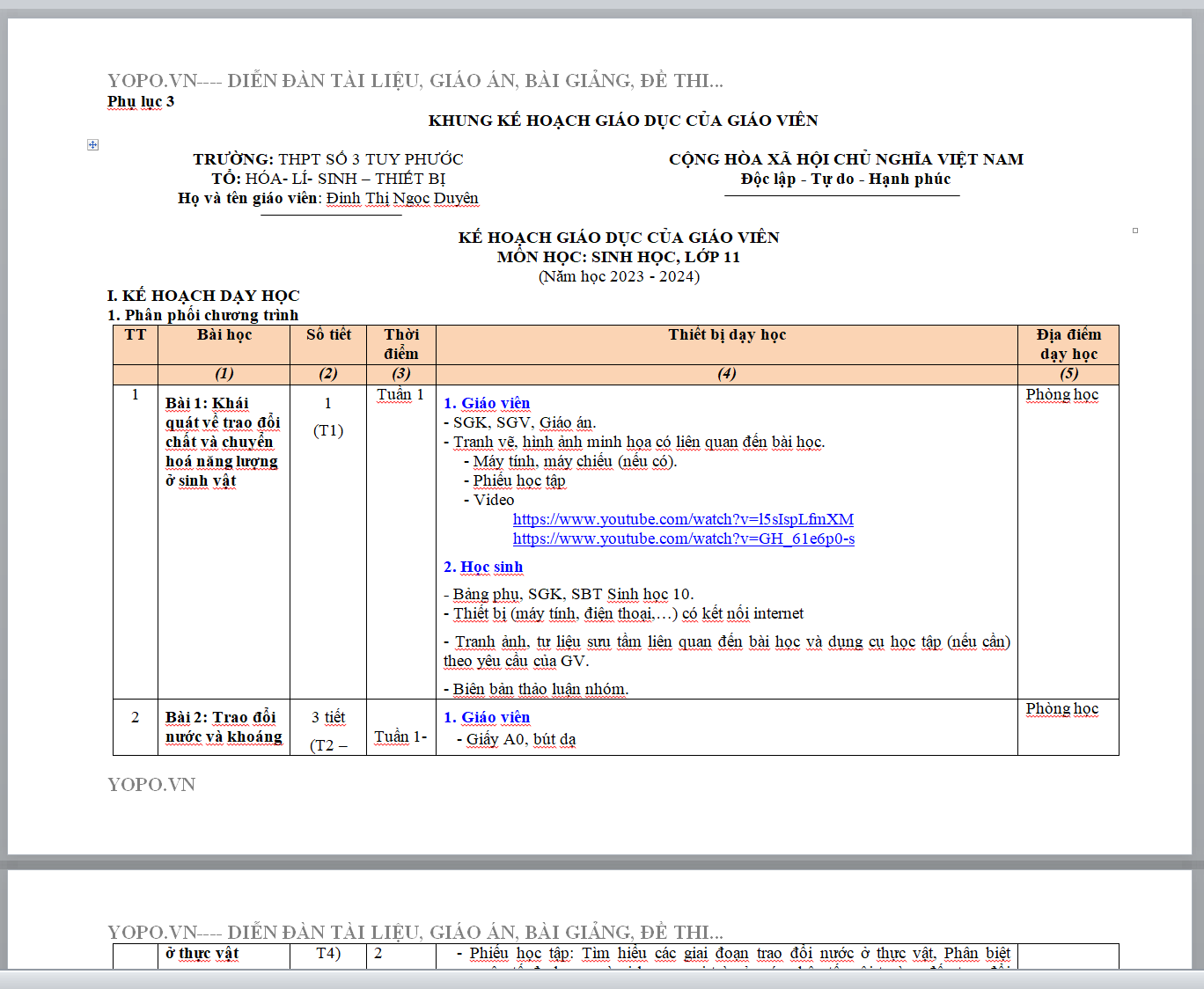Click "- Bảng phụ, SGK, SBT Sinh học 10." line

click(569, 594)
